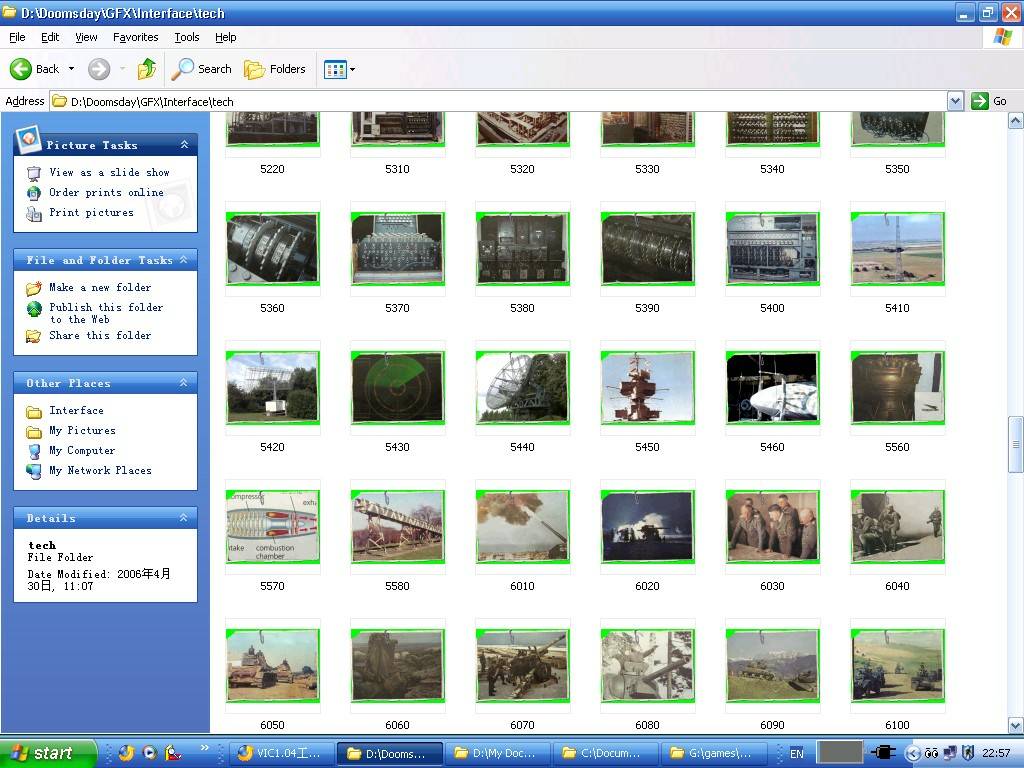
Task: Click the Order prints online icon
Action: tap(34, 193)
